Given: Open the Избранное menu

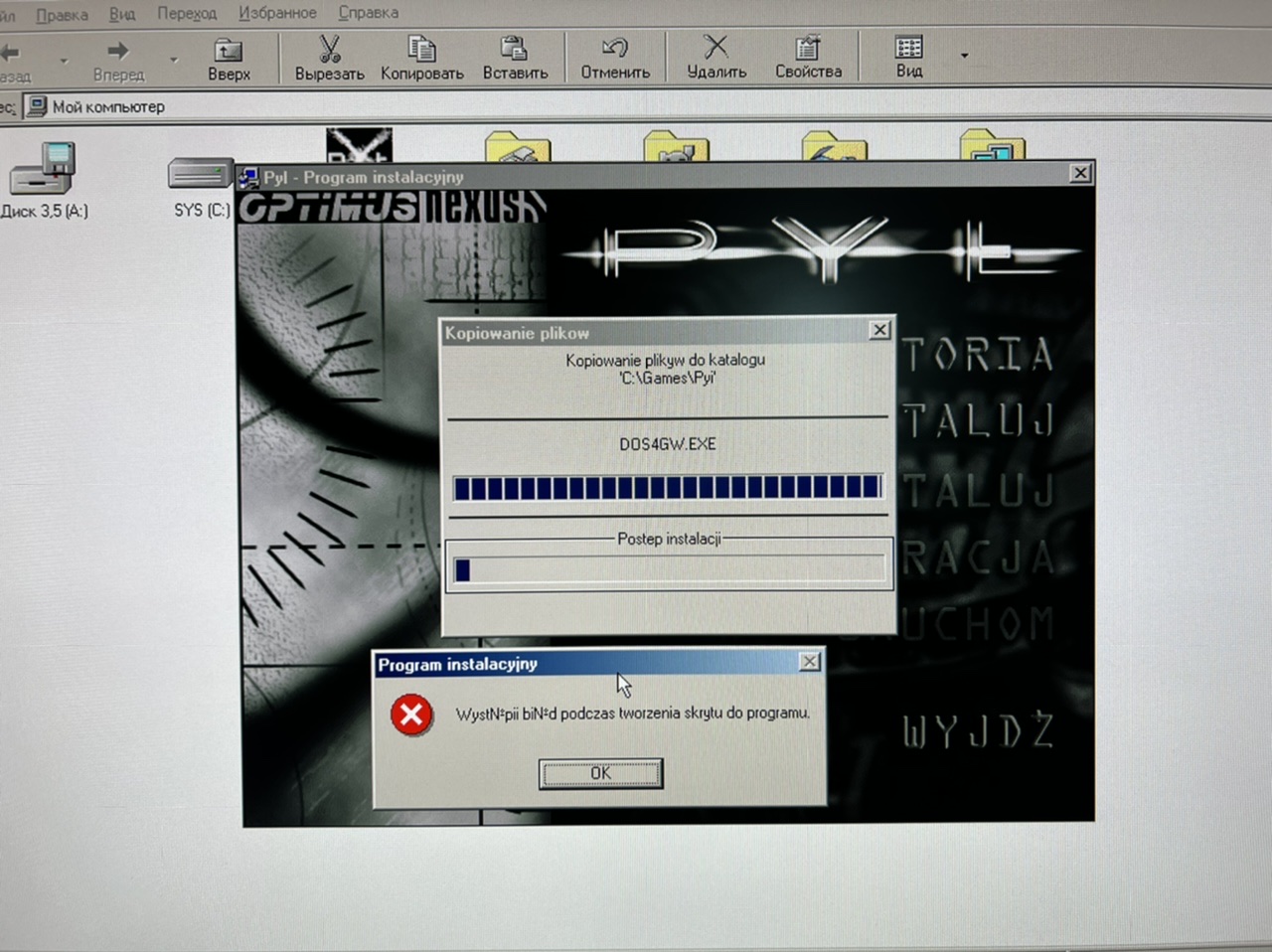Looking at the screenshot, I should point(277,13).
